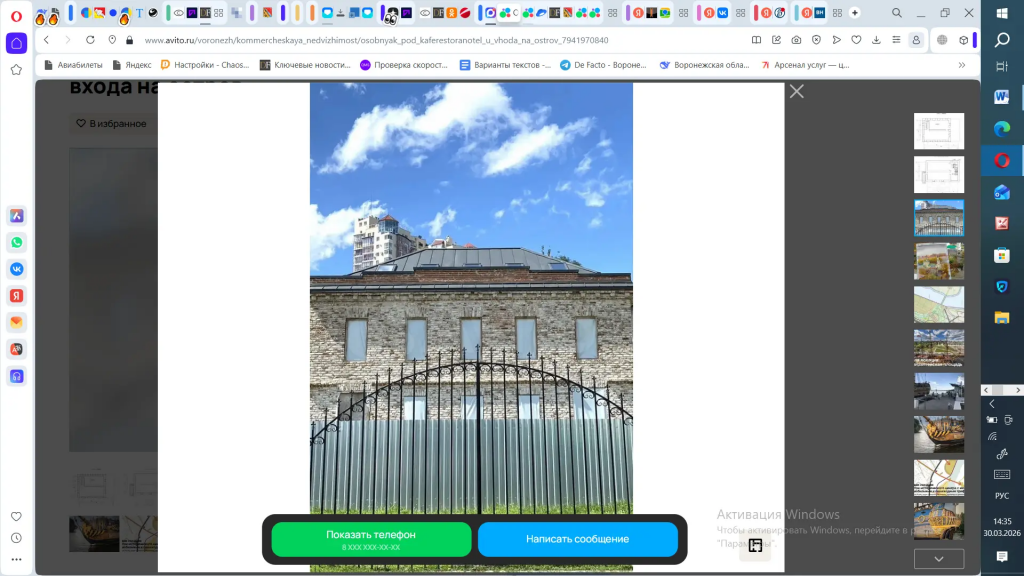Open the autumn aerial view thumbnail

point(938,261)
